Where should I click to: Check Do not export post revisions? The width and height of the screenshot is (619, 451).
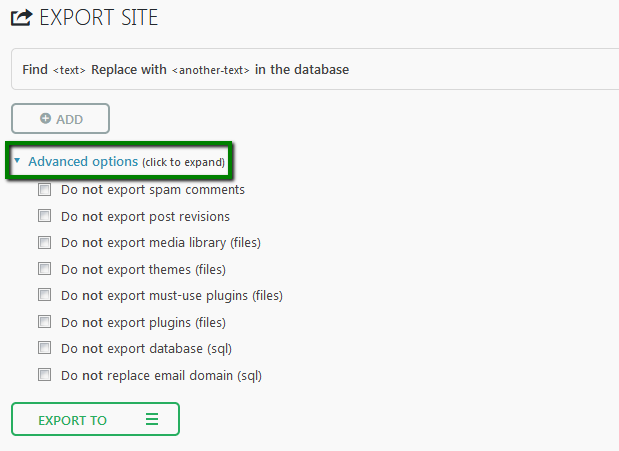point(44,216)
